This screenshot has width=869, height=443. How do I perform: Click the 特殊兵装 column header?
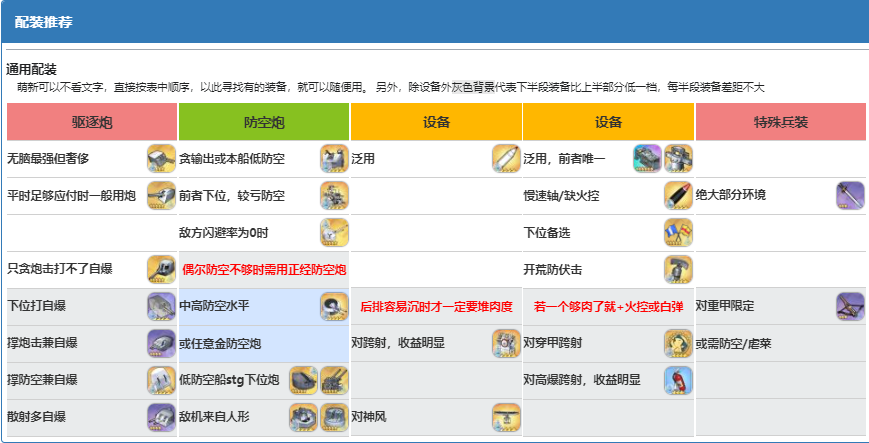[780, 122]
